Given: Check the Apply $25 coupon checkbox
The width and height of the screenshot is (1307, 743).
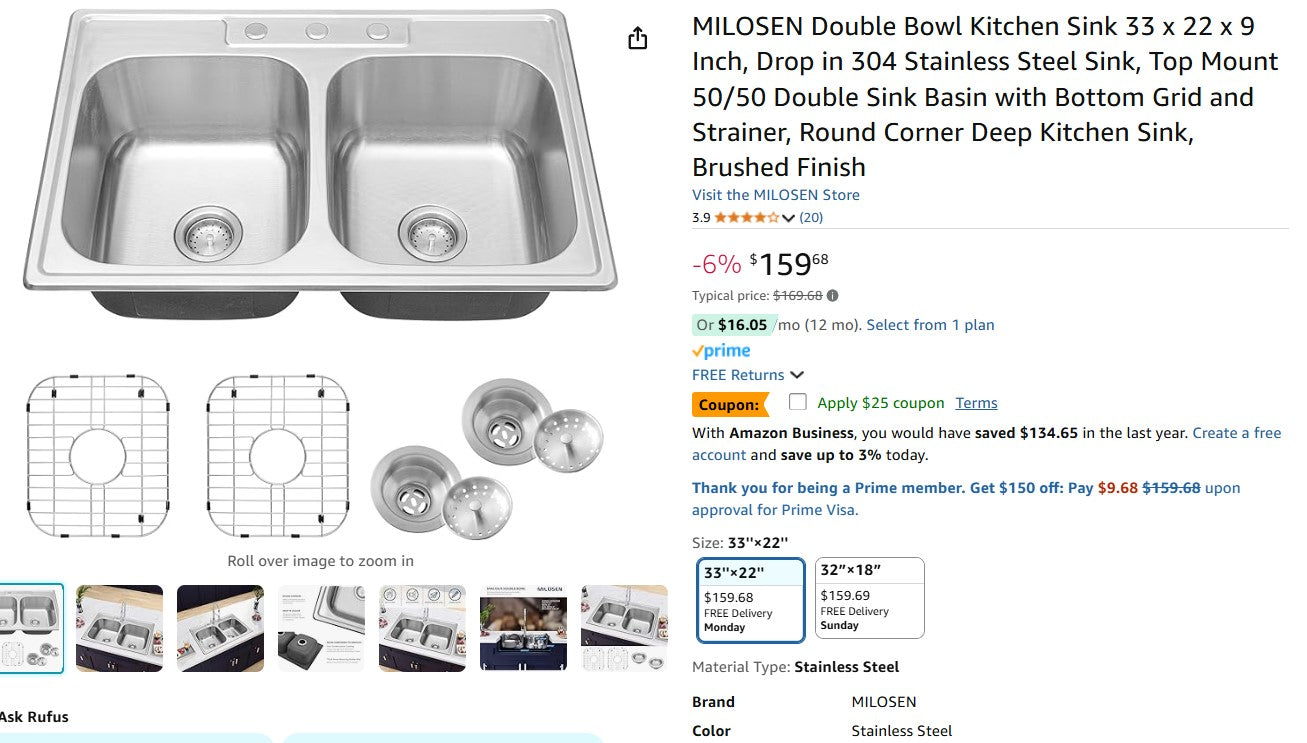Looking at the screenshot, I should (797, 403).
